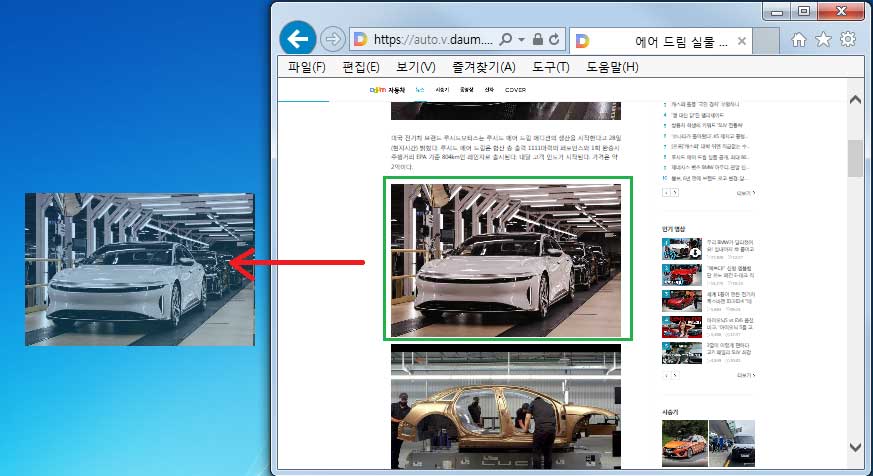Select COVER in the Daum auto navigation
This screenshot has width=873, height=476.
click(x=515, y=90)
